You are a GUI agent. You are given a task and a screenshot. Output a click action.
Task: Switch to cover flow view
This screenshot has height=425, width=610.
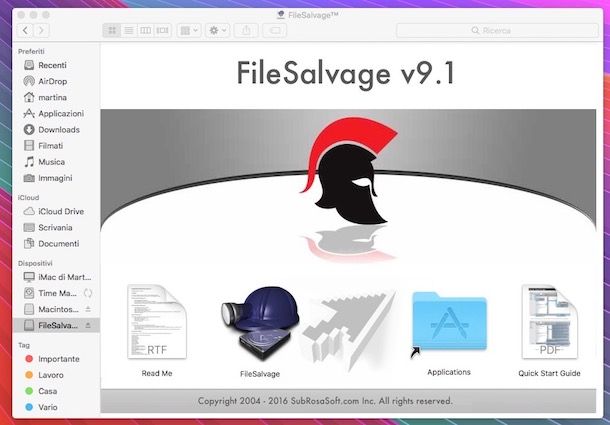(x=162, y=30)
